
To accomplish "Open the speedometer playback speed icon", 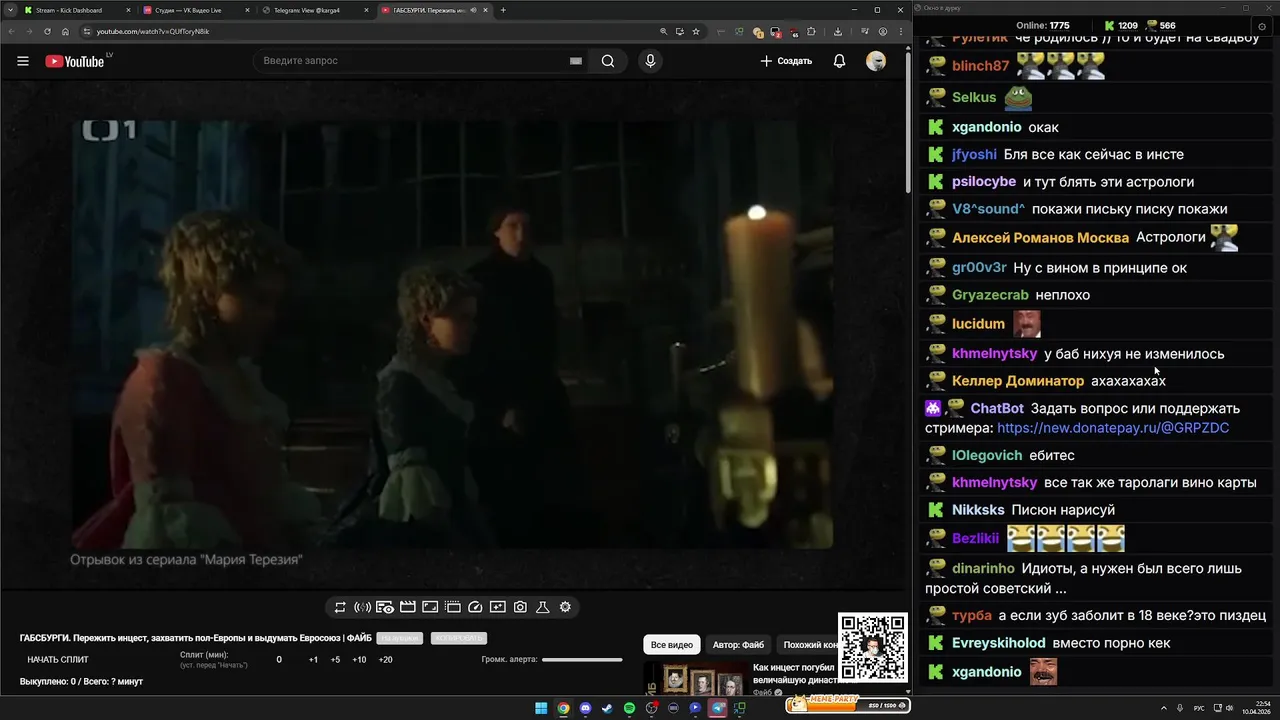I will tap(475, 607).
